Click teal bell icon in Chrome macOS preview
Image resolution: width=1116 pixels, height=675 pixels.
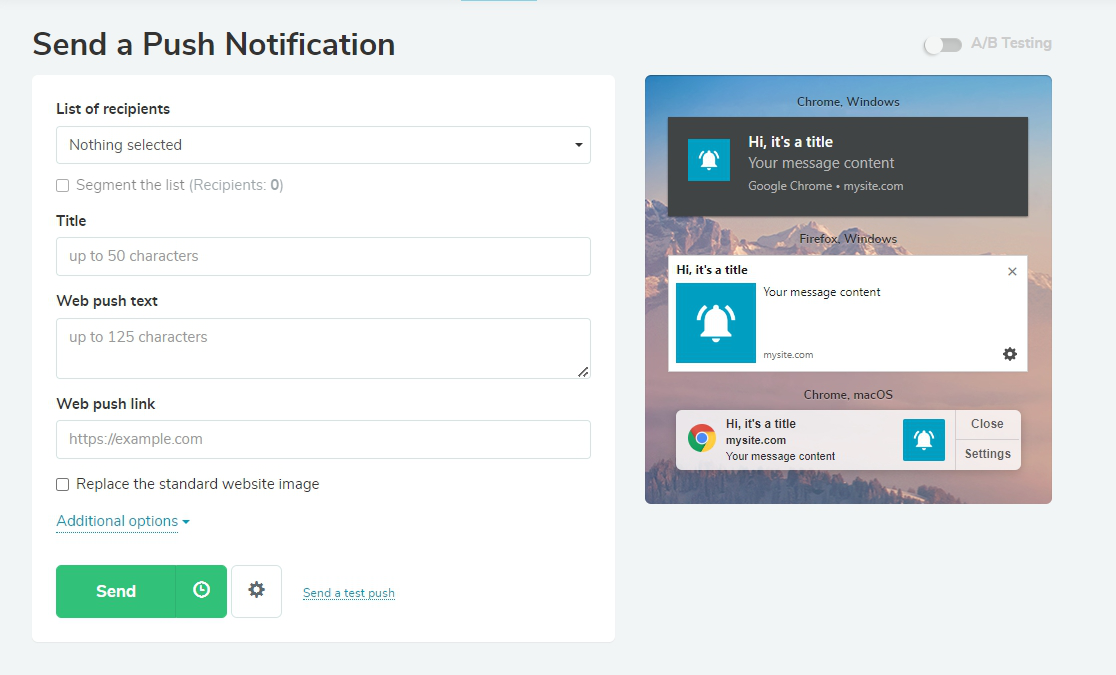(x=923, y=438)
